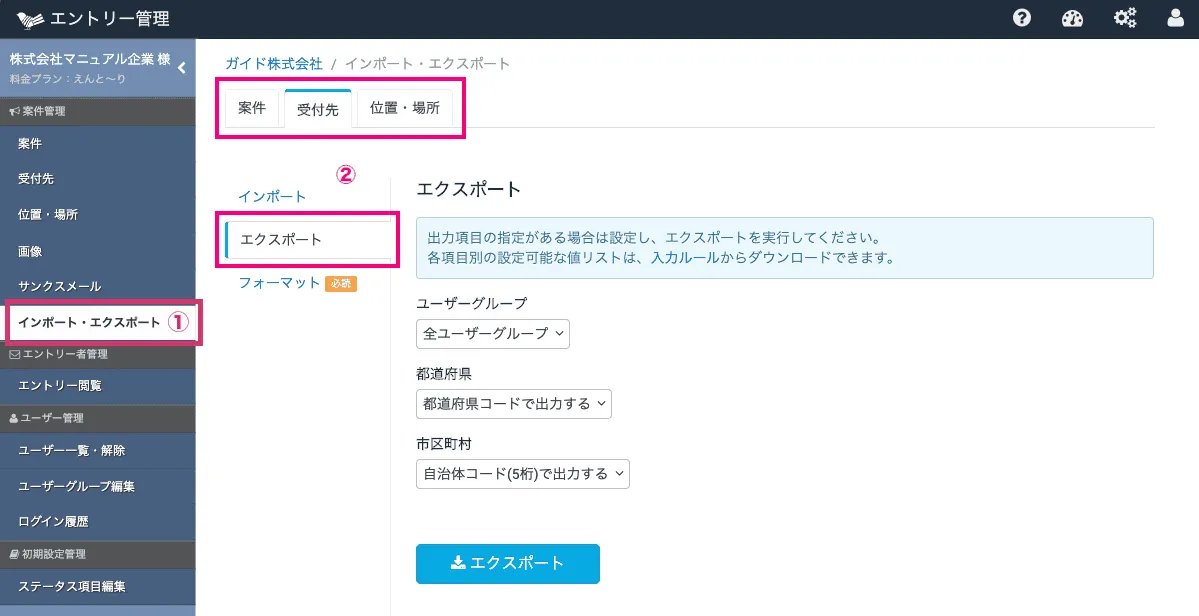Open the settings gears icon
Screen dimensions: 1199x616
pos(1125,18)
